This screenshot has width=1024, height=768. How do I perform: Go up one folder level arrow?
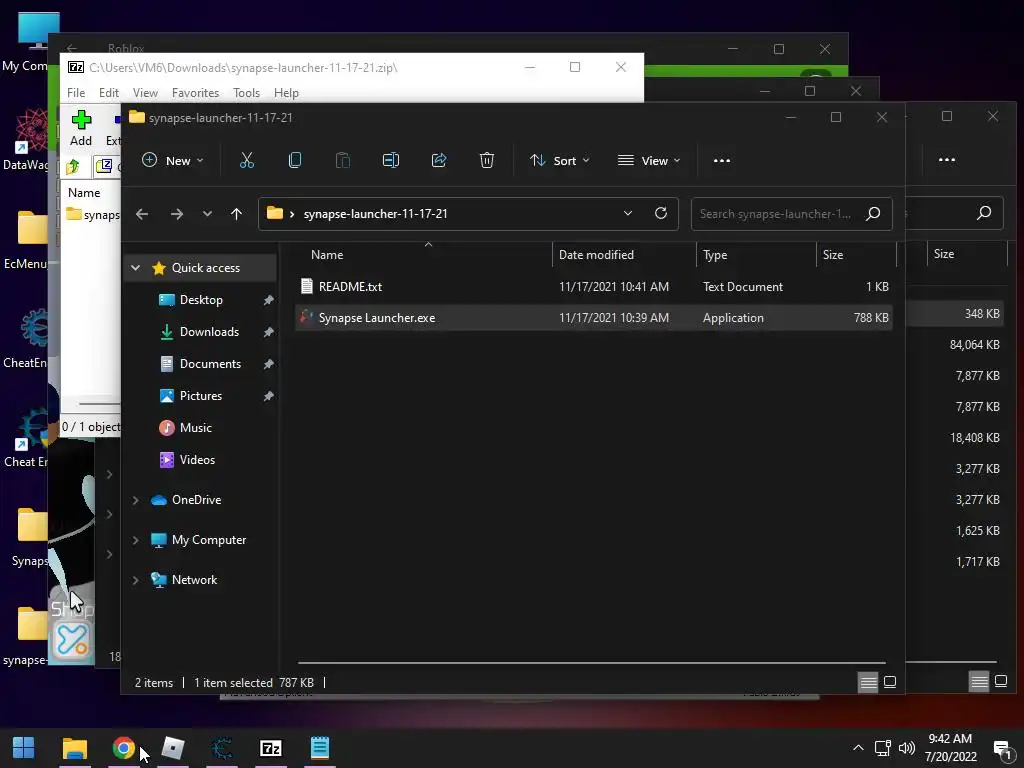(x=236, y=214)
